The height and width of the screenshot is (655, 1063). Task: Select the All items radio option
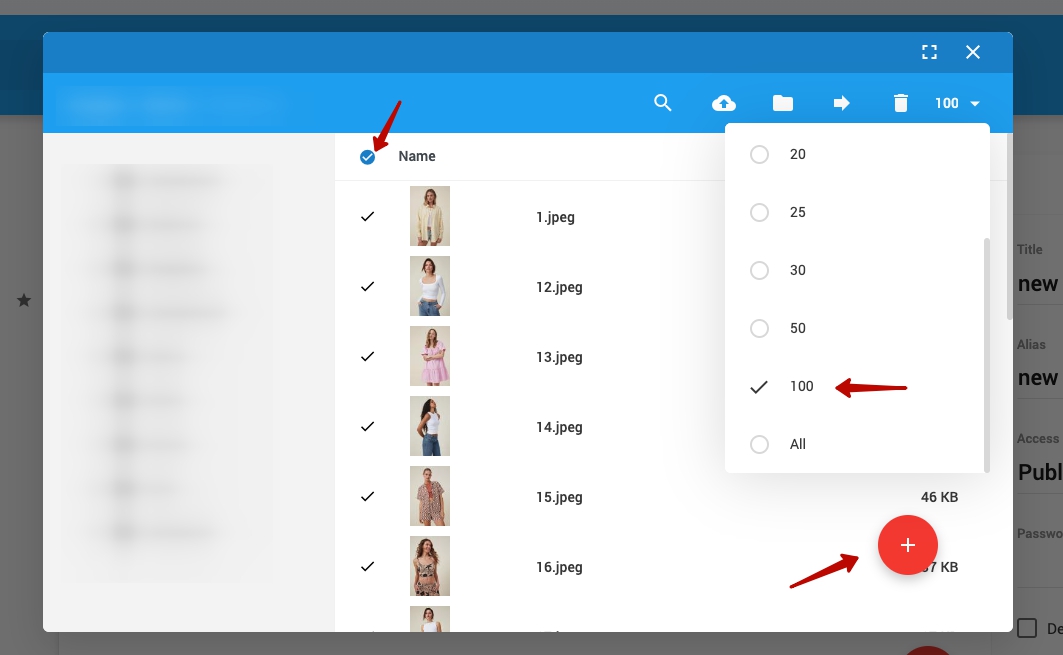[759, 444]
